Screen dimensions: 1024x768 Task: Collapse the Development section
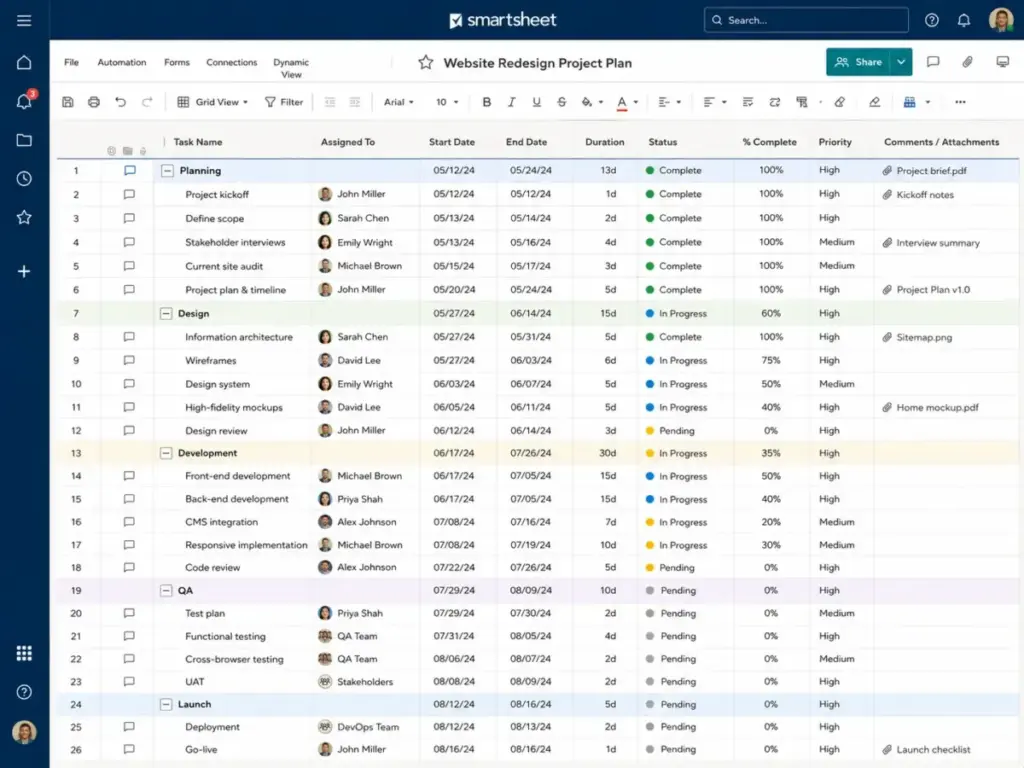[166, 453]
